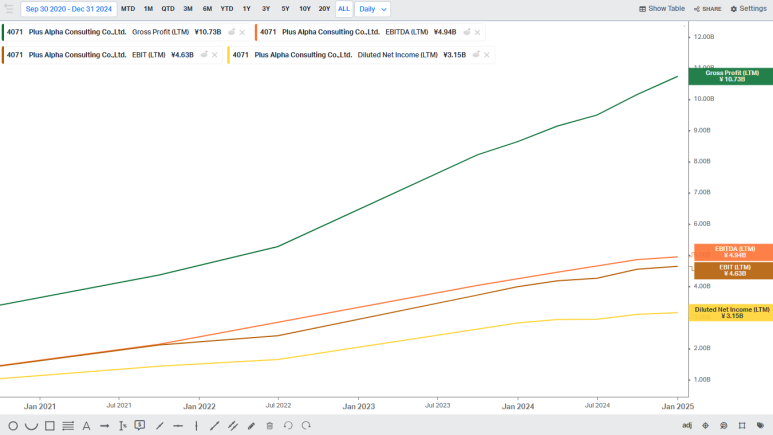Click the Gross Profit (LTM) legend text
The width and height of the screenshot is (773, 435).
[x=161, y=32]
